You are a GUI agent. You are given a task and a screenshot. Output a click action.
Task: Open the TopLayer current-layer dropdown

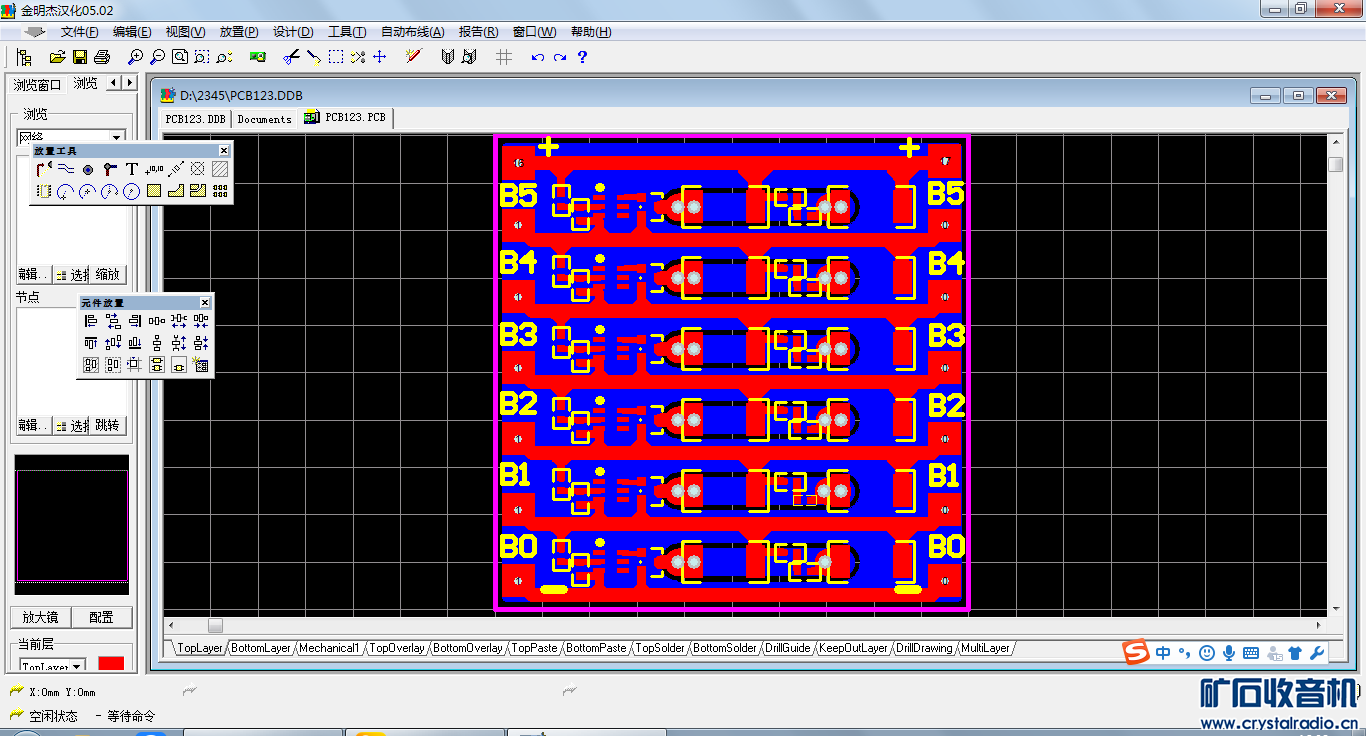(77, 666)
